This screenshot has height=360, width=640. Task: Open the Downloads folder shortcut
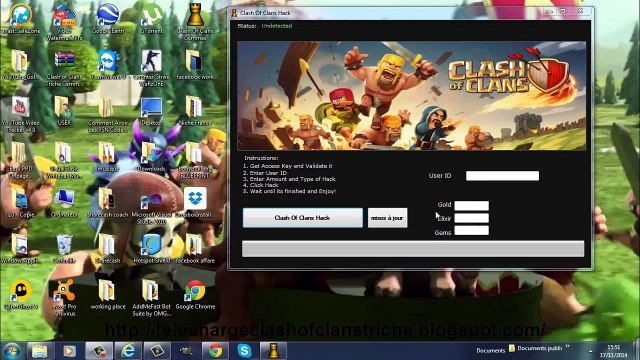click(151, 157)
